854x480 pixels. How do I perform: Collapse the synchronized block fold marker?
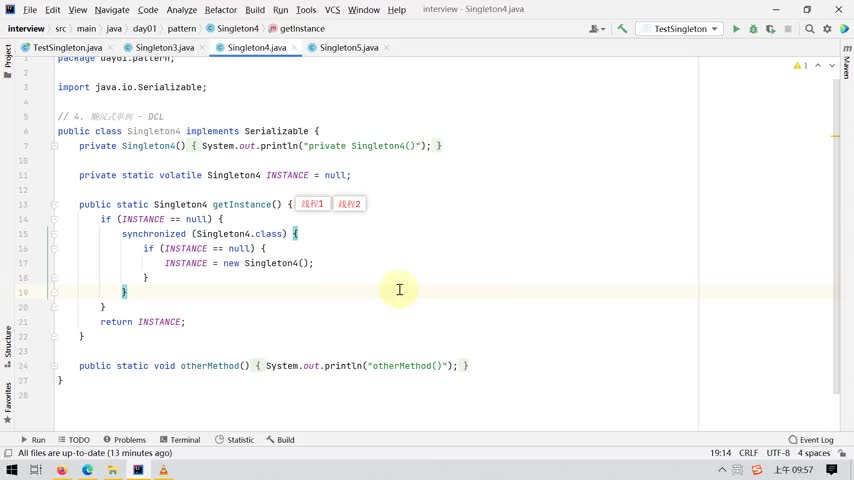54,234
